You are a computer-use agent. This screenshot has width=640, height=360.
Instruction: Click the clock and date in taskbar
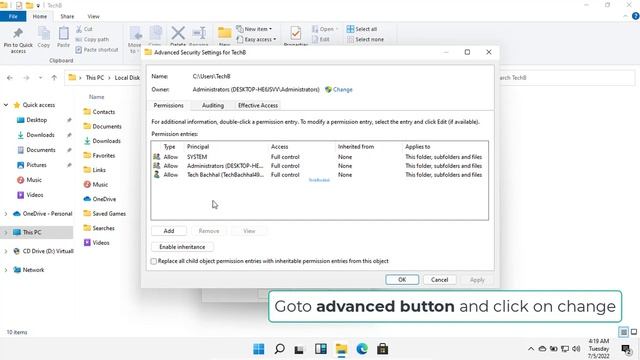[x=599, y=349]
